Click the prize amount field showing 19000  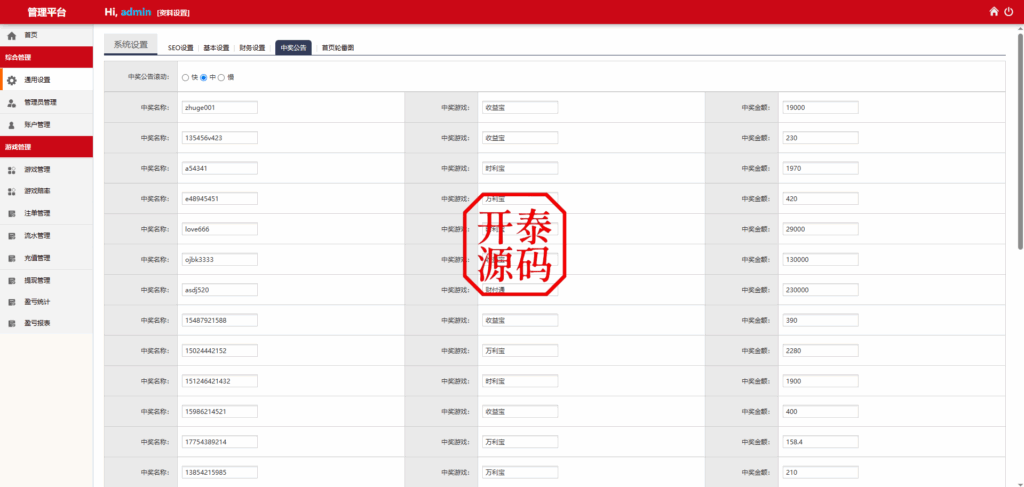tap(820, 108)
